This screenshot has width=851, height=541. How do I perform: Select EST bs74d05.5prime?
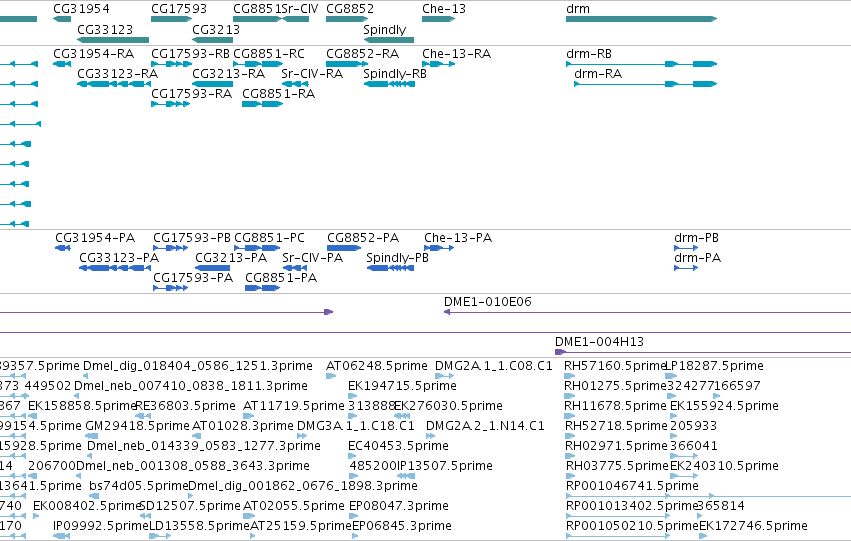94,496
